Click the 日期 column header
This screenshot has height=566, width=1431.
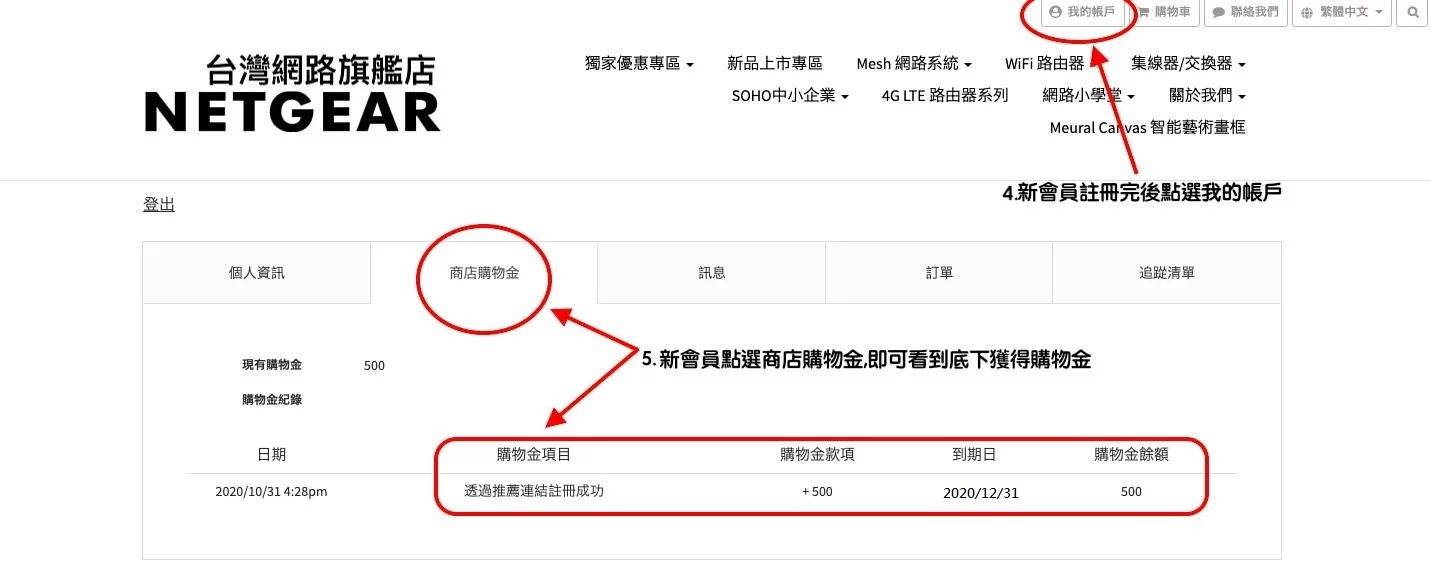tap(271, 454)
